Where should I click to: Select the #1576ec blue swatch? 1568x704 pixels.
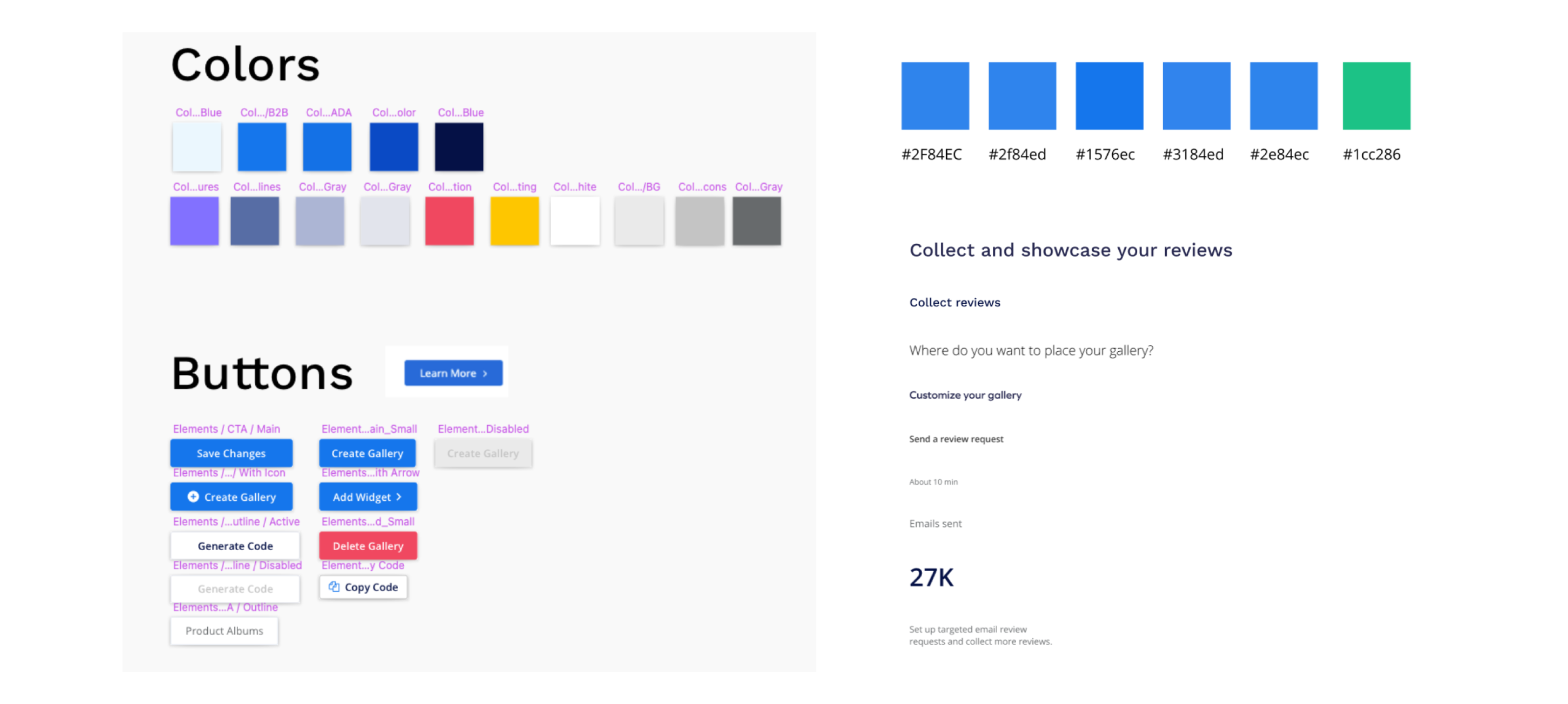click(x=1108, y=96)
